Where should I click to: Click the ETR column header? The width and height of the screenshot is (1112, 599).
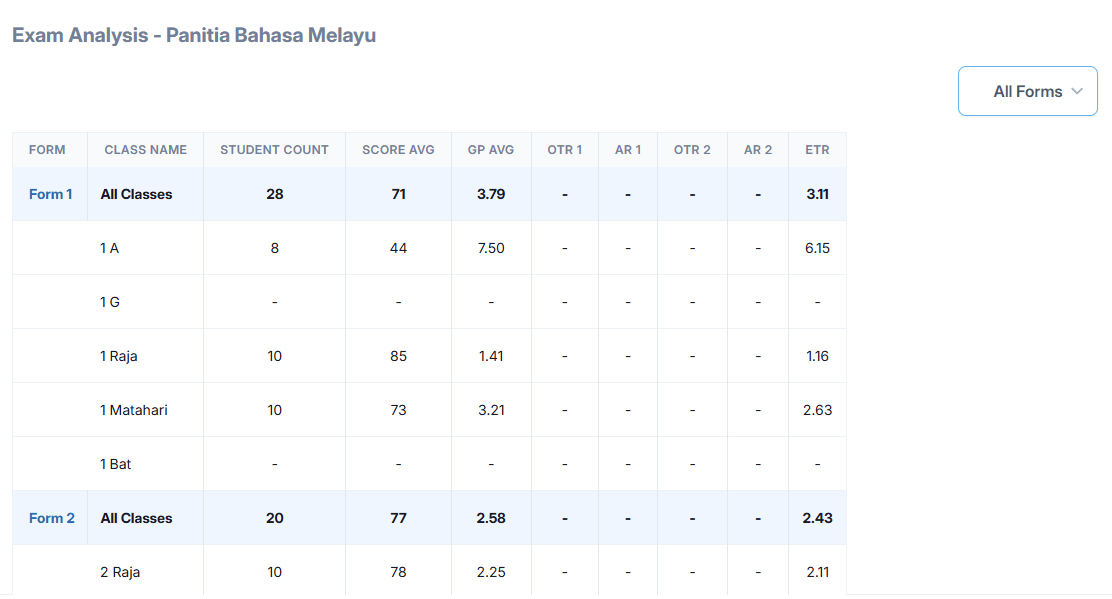click(817, 150)
